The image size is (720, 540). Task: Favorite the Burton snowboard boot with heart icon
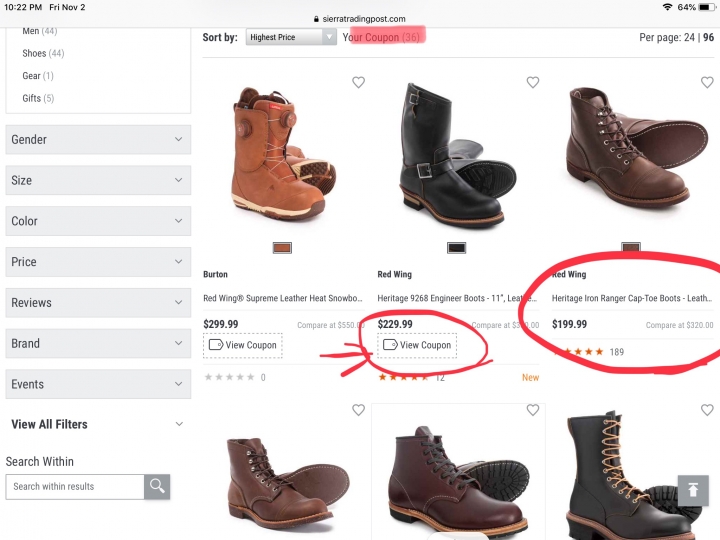pyautogui.click(x=358, y=82)
